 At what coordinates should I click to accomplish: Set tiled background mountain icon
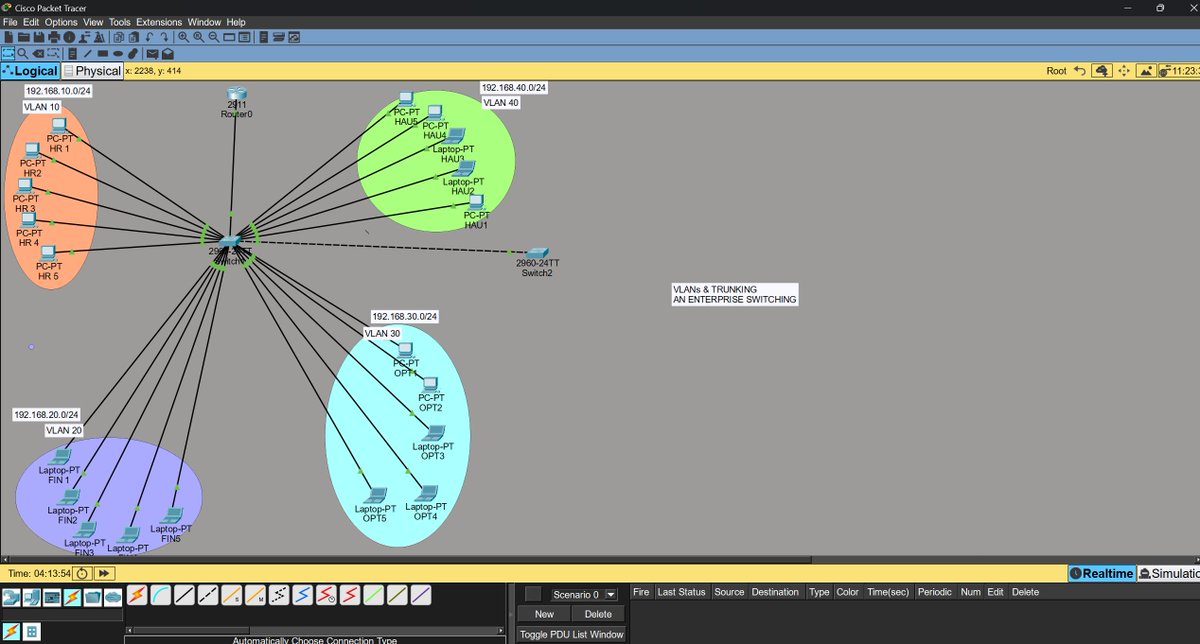[1146, 71]
